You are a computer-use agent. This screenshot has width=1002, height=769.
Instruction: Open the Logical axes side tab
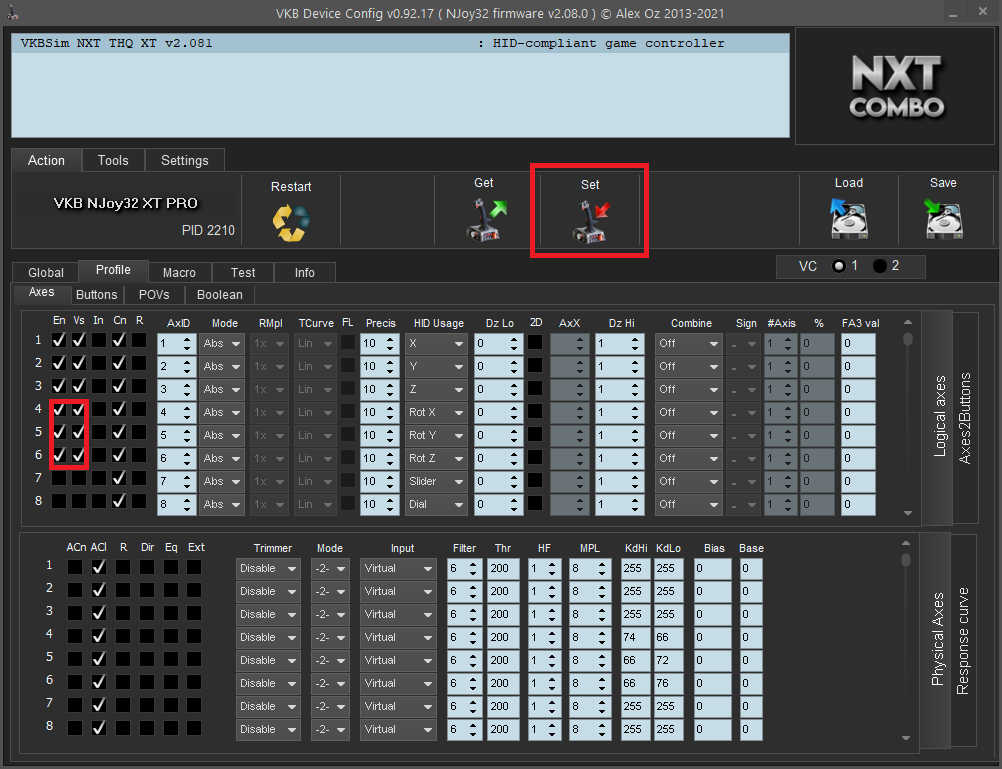(x=939, y=417)
